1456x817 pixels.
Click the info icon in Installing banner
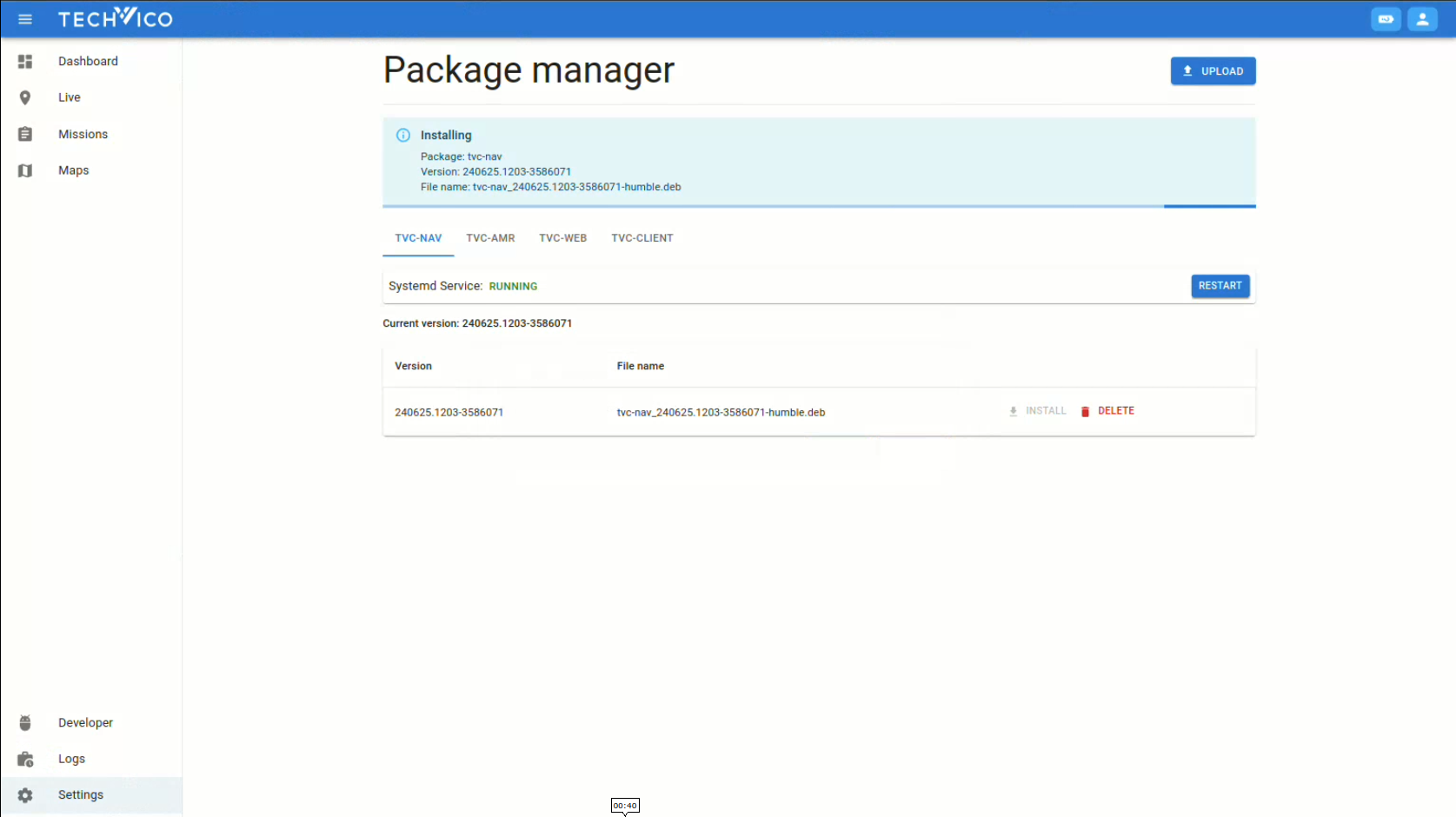click(403, 135)
